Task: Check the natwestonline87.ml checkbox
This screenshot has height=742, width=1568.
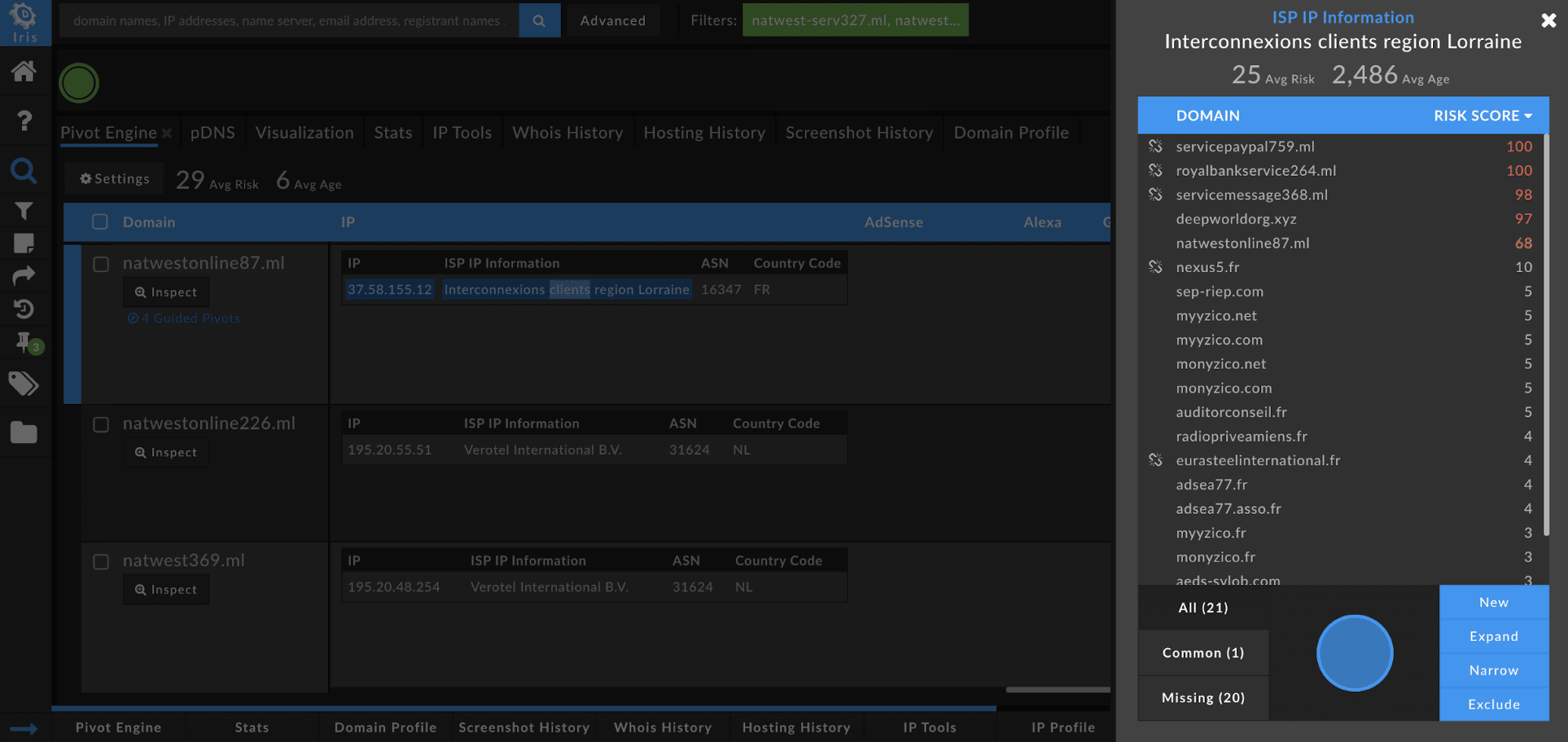Action: (x=101, y=264)
